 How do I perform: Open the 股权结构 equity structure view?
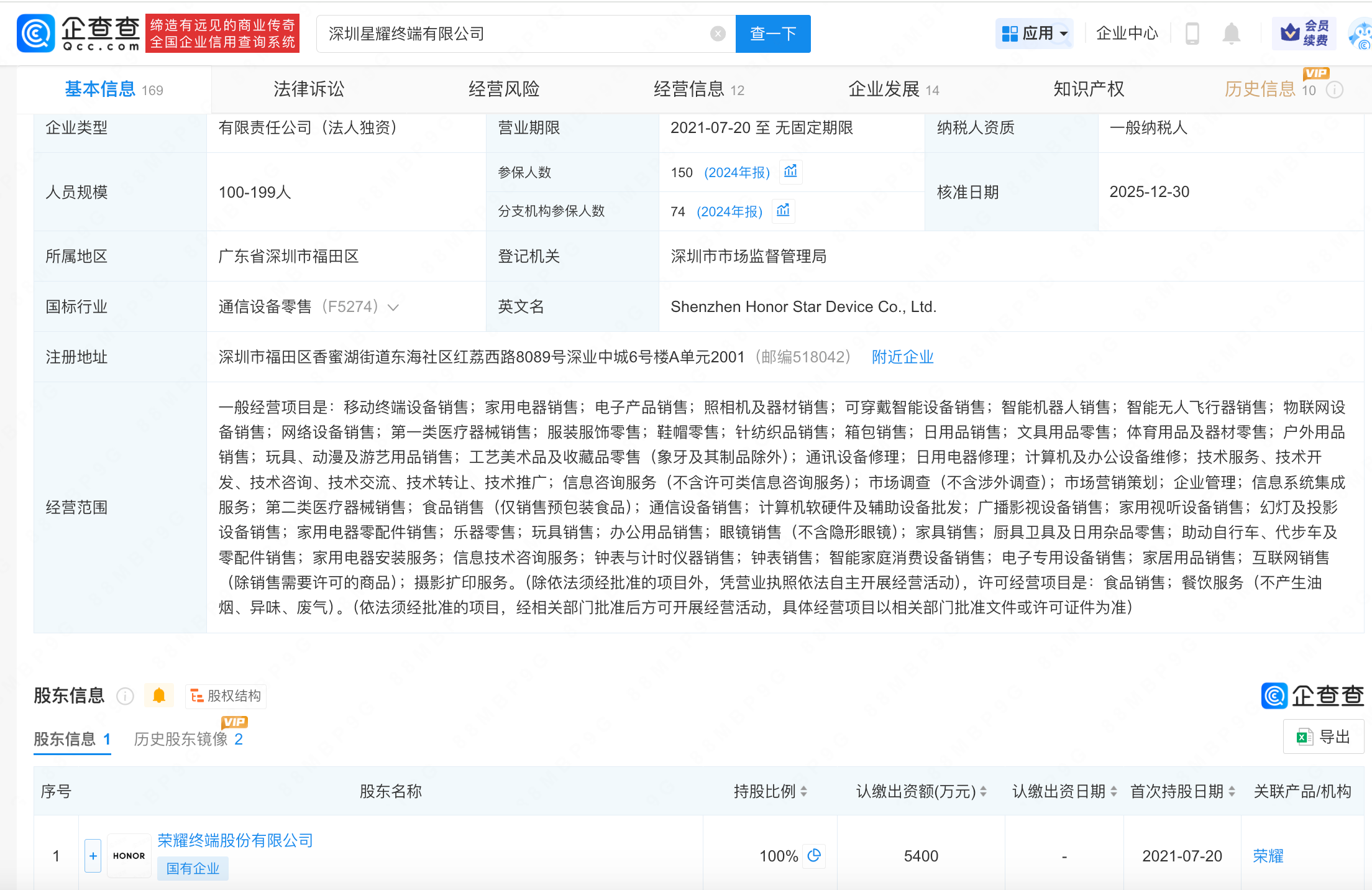tap(226, 695)
